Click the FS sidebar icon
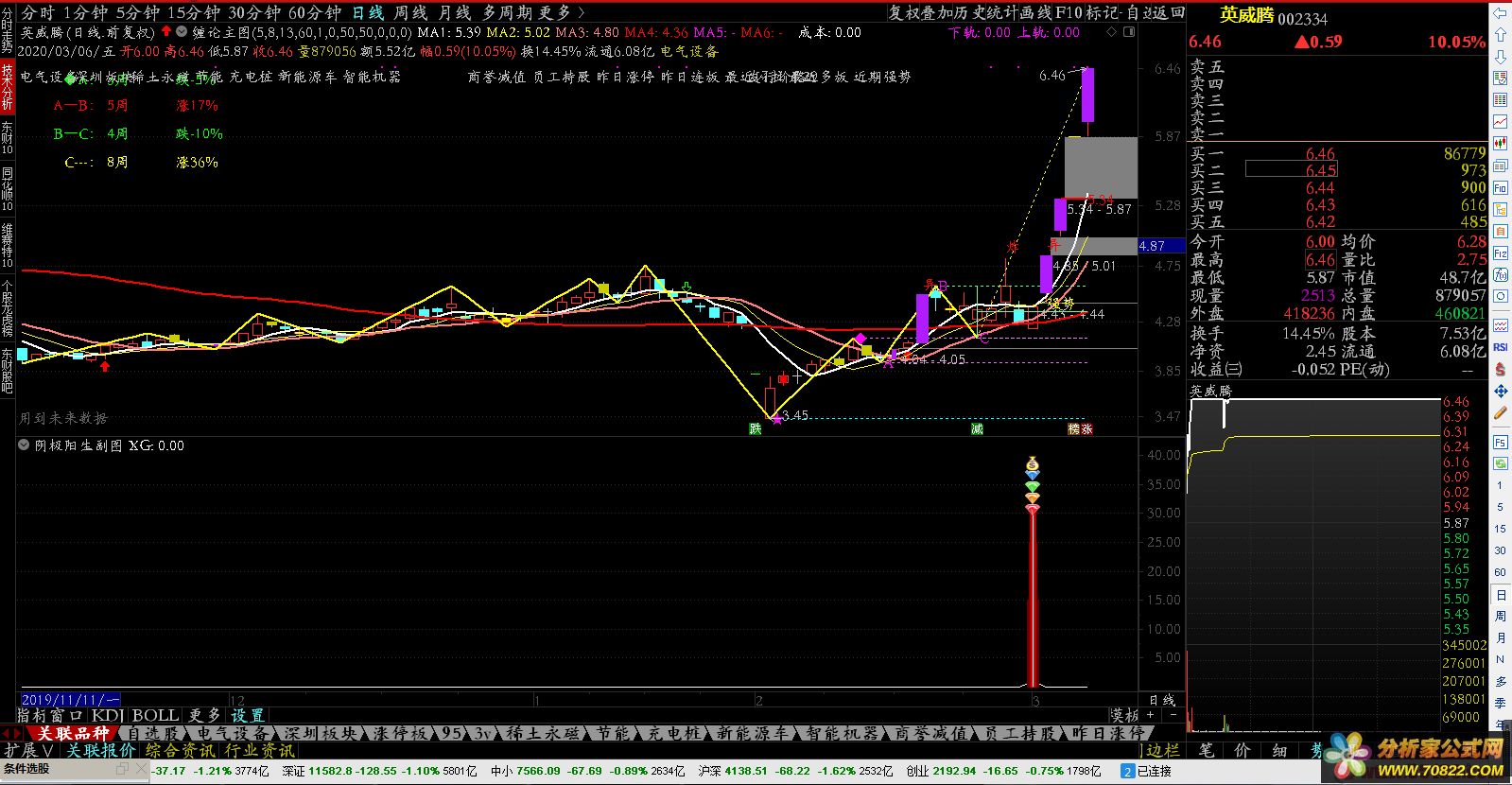Image resolution: width=1512 pixels, height=785 pixels. (x=1501, y=442)
